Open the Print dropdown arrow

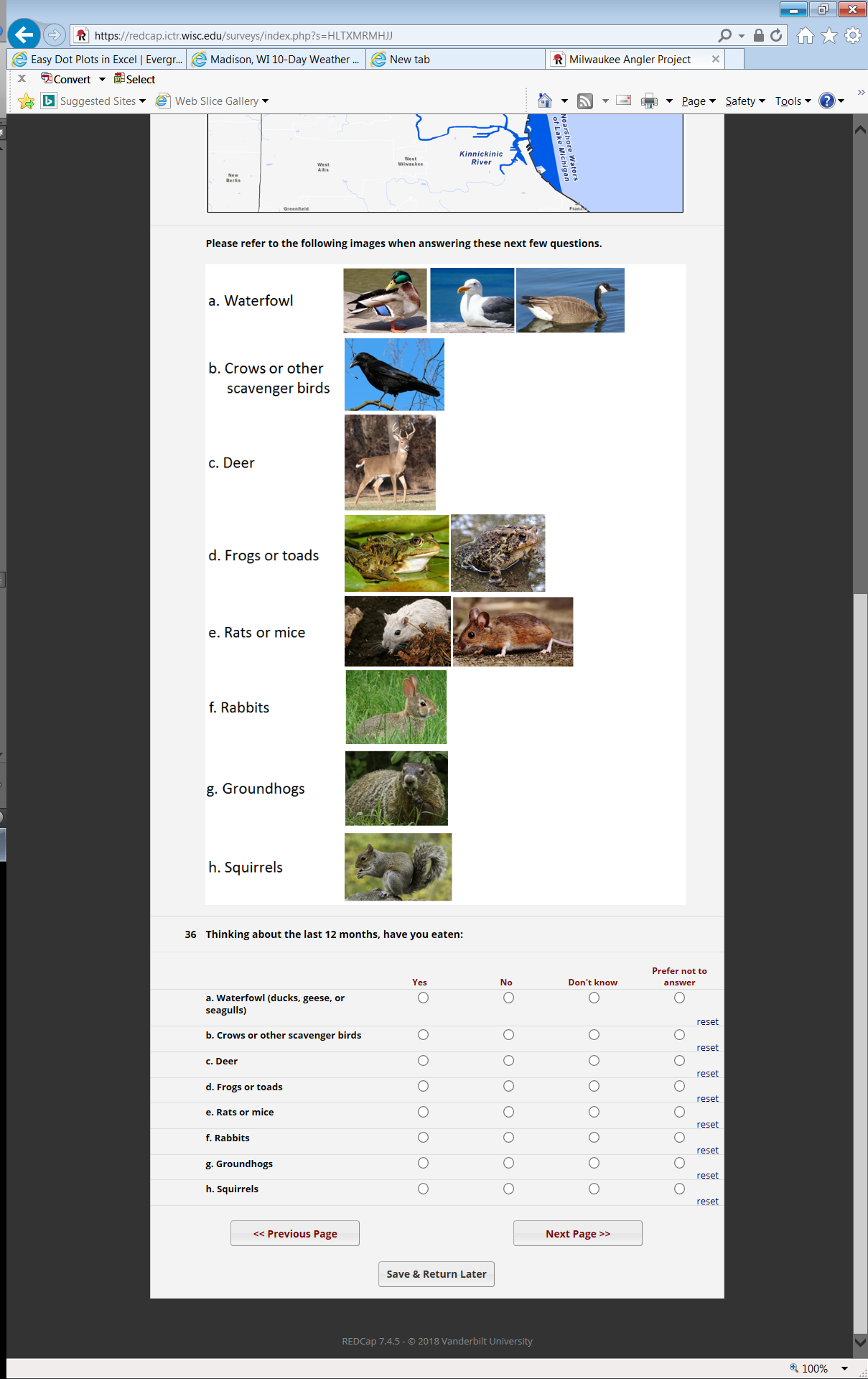(669, 101)
